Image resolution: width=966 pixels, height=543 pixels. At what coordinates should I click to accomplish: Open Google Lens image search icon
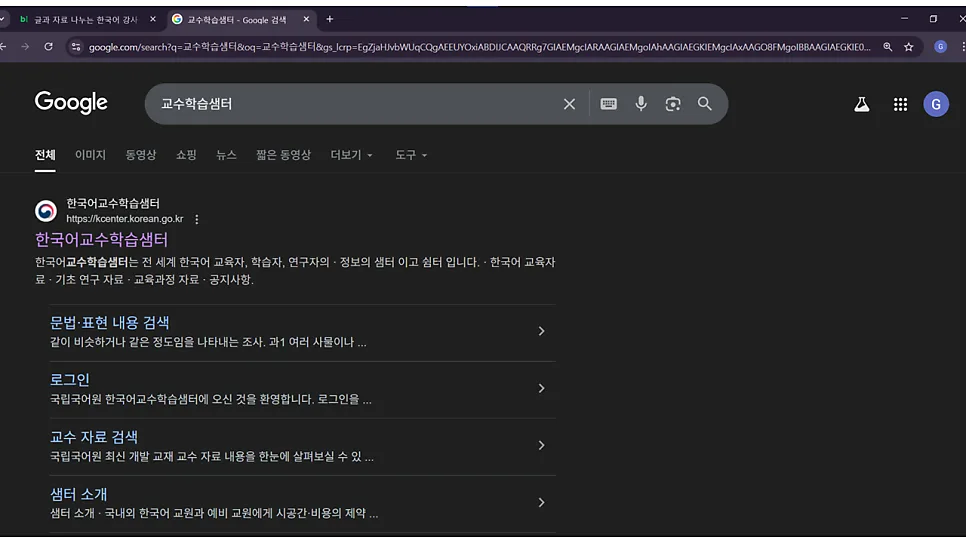pyautogui.click(x=673, y=104)
